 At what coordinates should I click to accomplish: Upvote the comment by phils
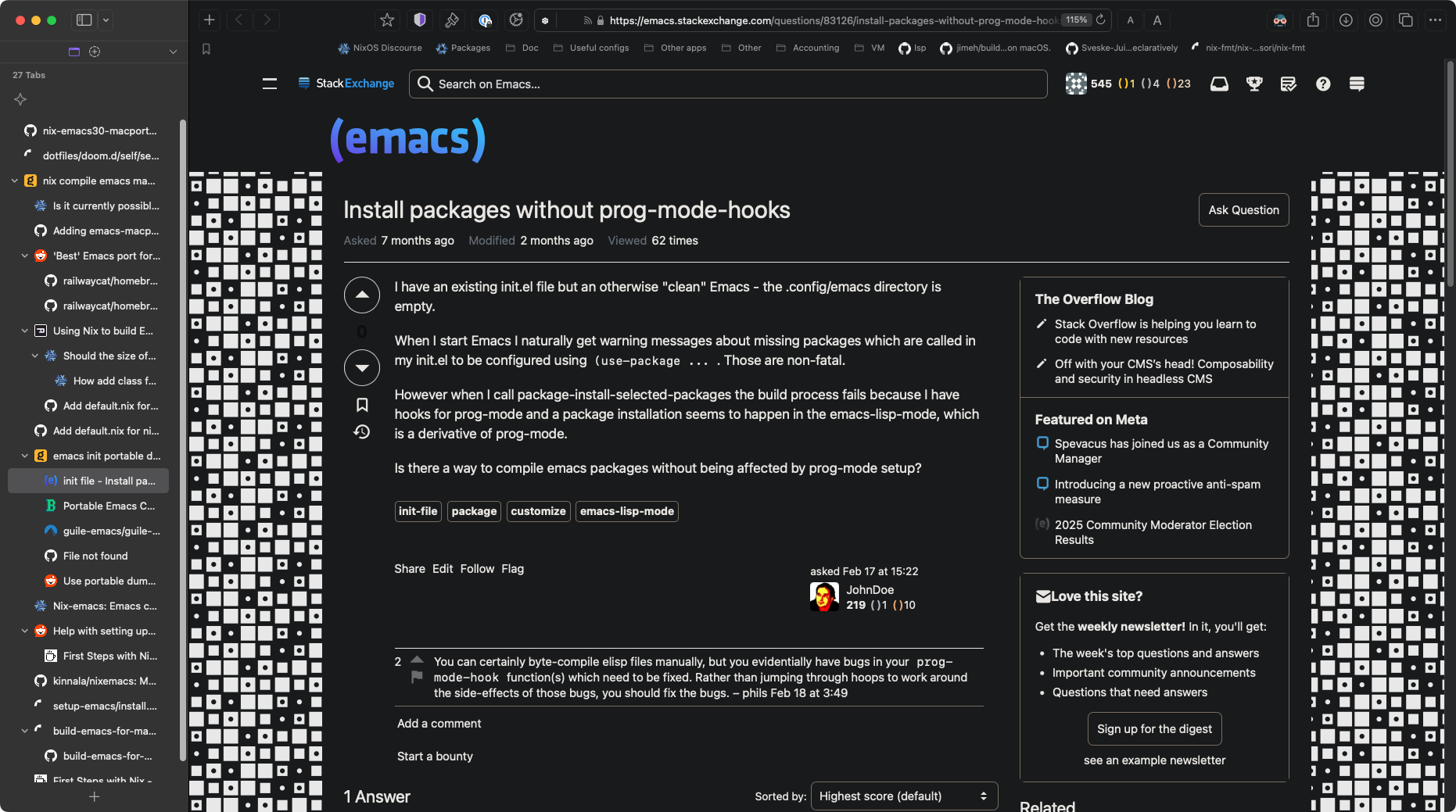[x=417, y=660]
